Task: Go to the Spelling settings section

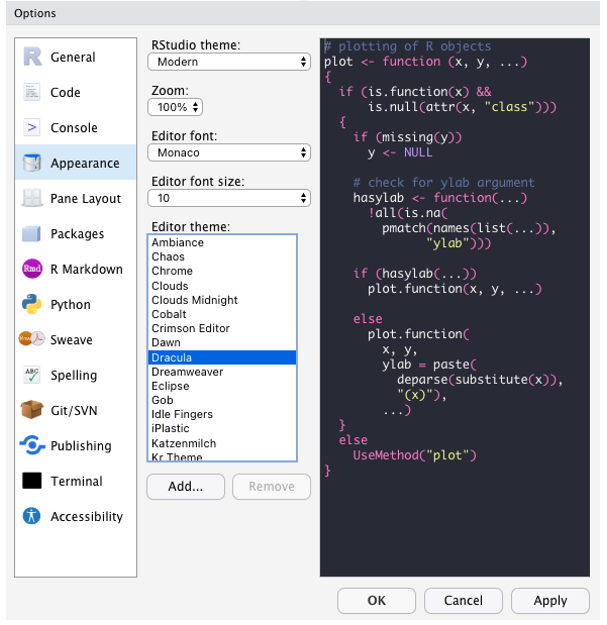Action: tap(74, 375)
